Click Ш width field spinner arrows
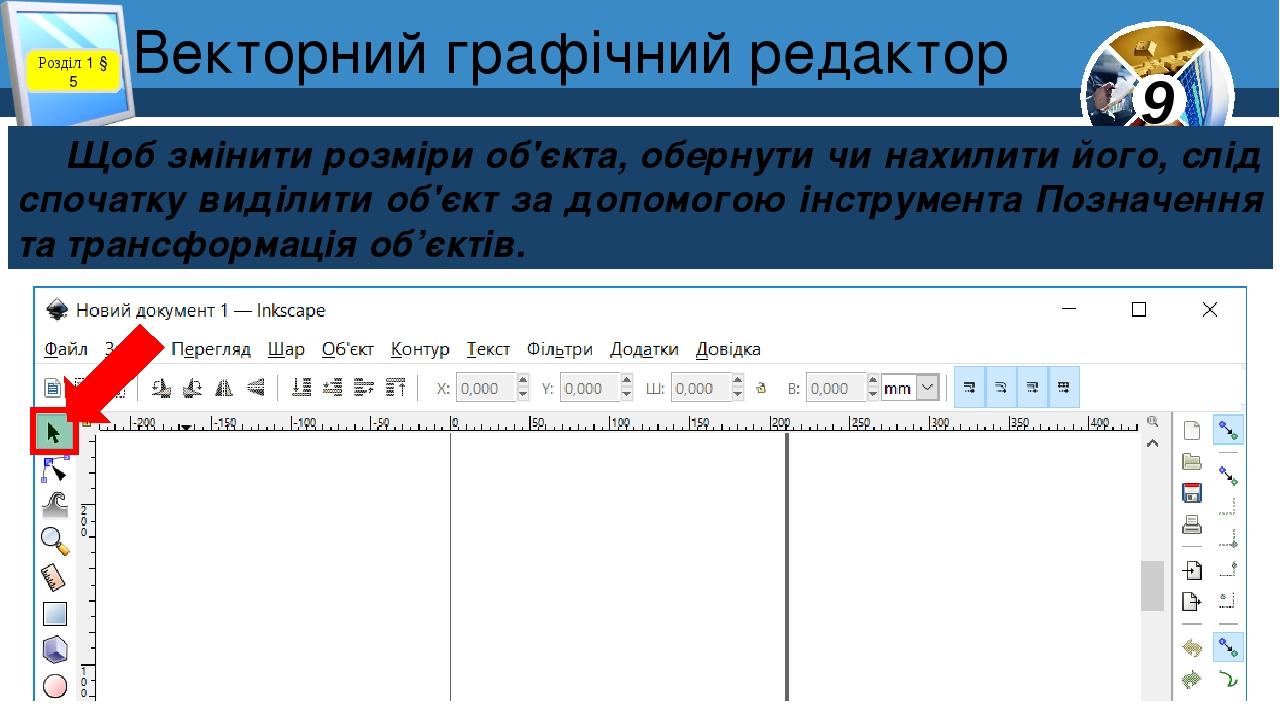This screenshot has width=1280, height=720. [x=738, y=388]
